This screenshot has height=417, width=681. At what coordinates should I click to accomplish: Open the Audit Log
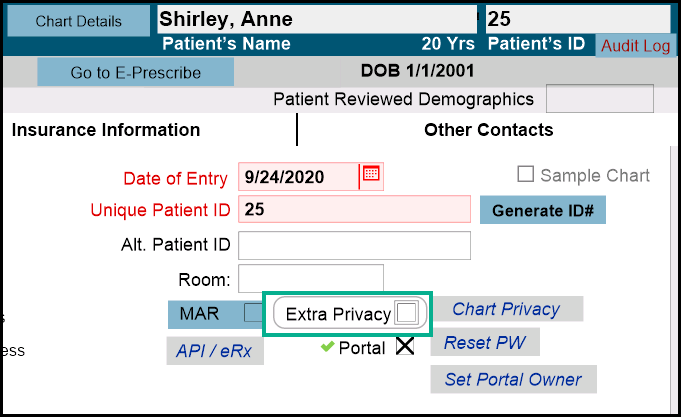tap(635, 46)
